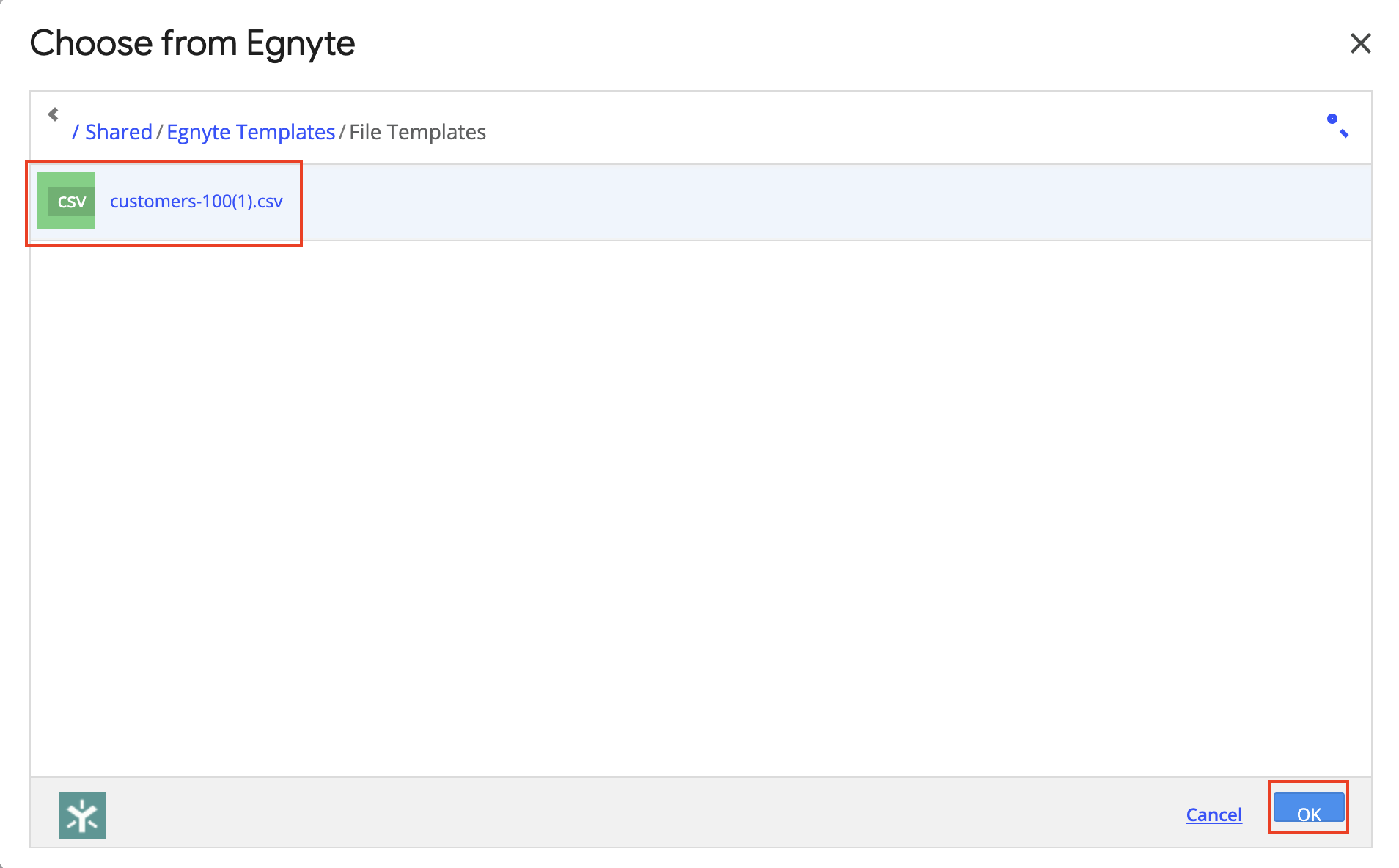Open the Egnyte Templates breadcrumb link
The width and height of the screenshot is (1399, 868).
tap(251, 132)
